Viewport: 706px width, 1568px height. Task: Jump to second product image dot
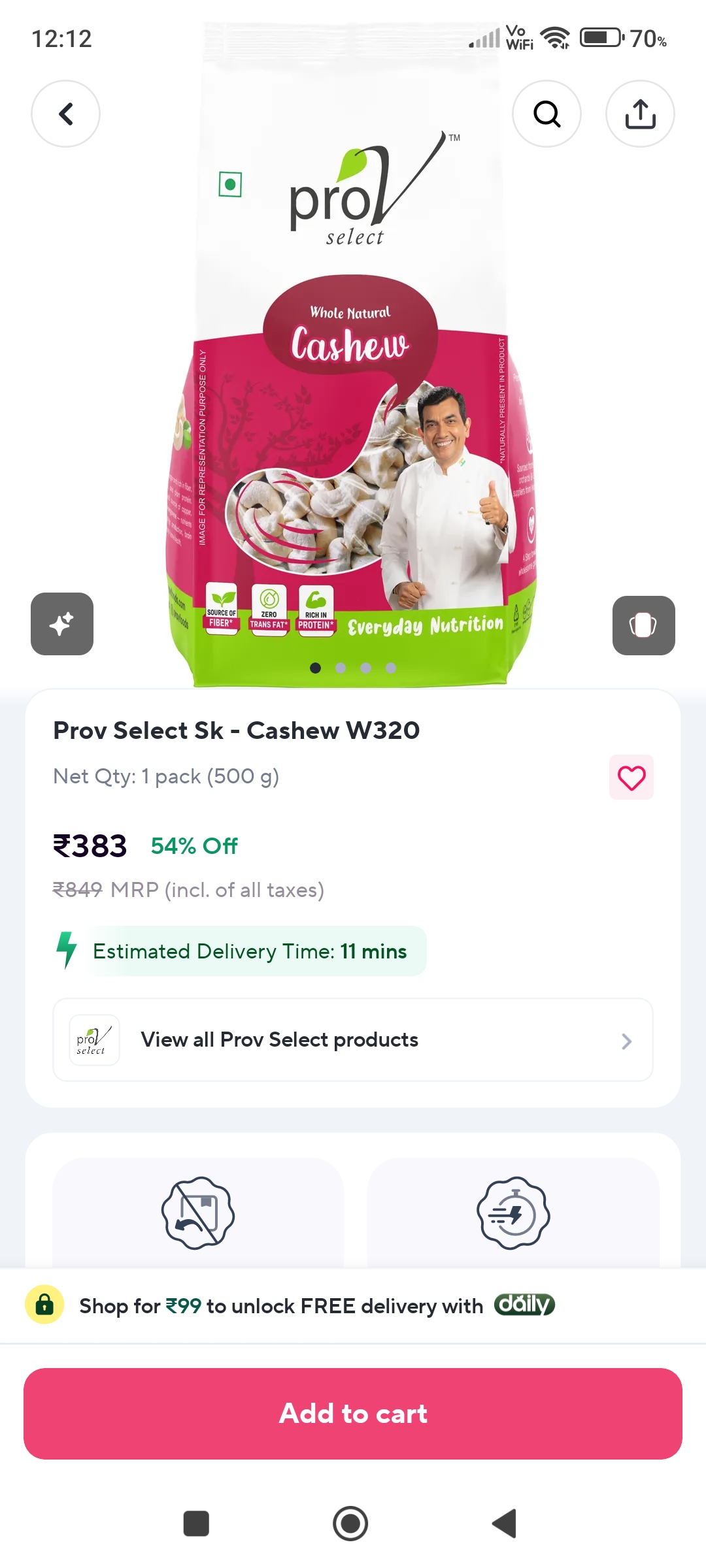341,668
